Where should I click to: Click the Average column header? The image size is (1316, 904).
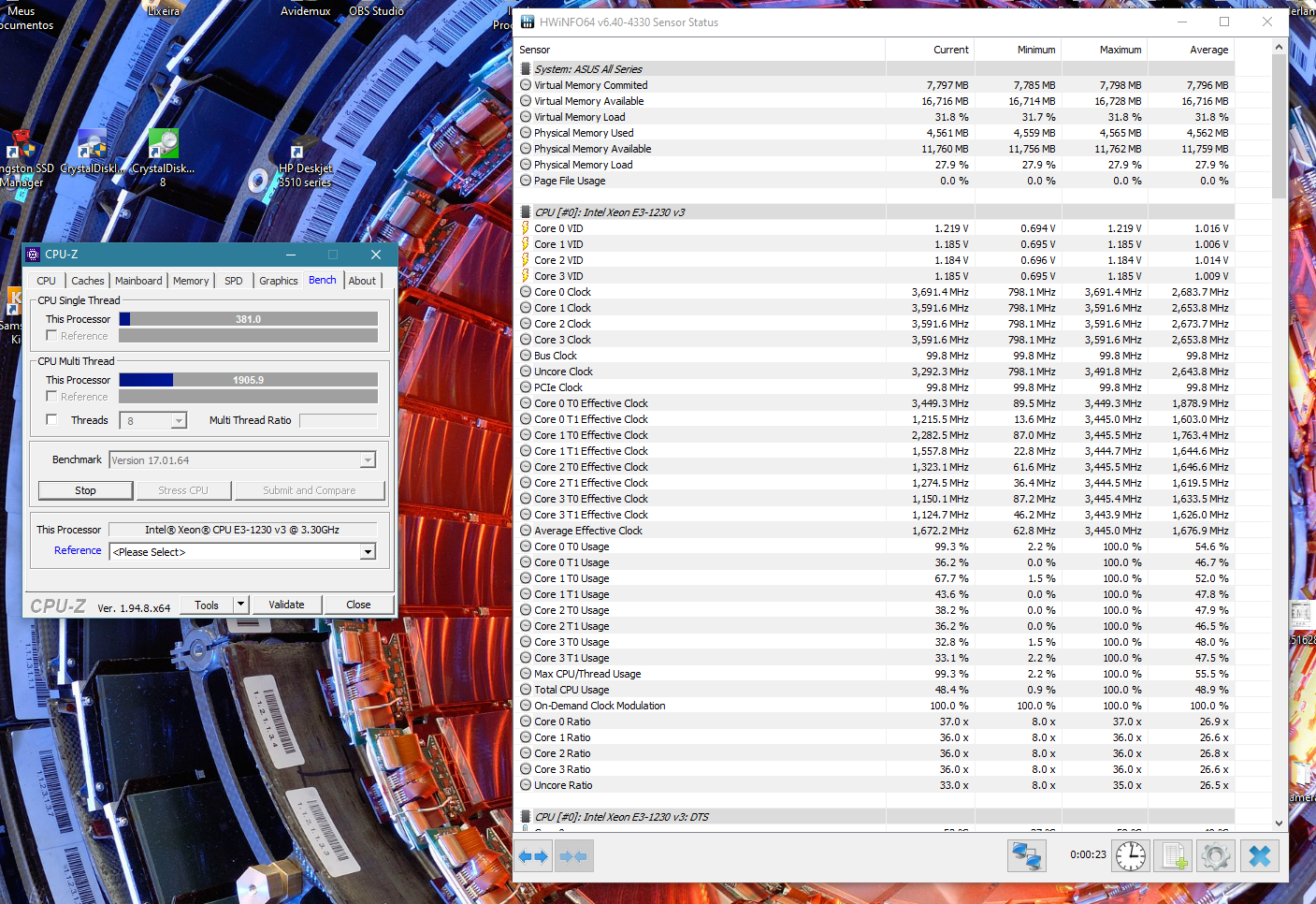click(1191, 50)
